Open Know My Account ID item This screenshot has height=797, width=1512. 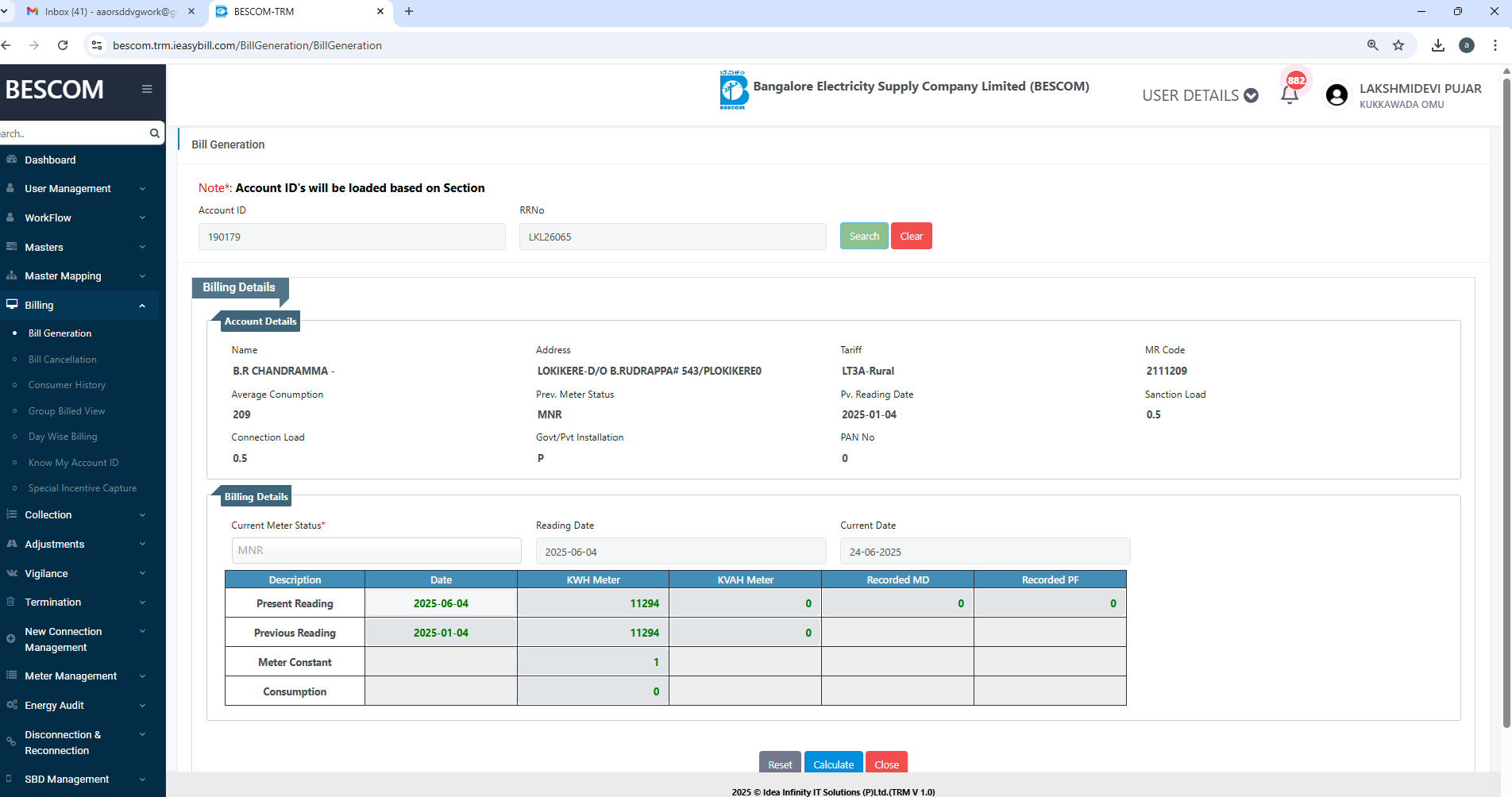pyautogui.click(x=73, y=463)
